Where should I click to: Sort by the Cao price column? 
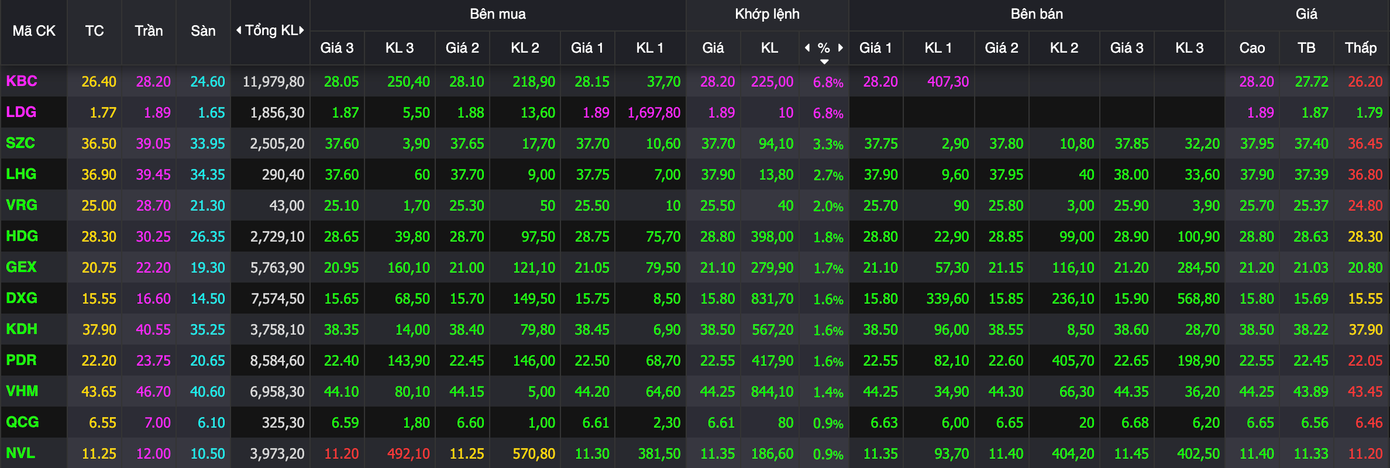1252,48
